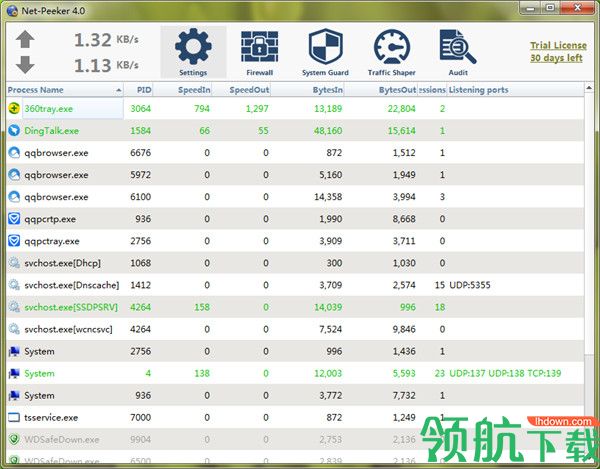
Task: Click the Net-Peeker title bar app icon
Action: click(x=12, y=10)
